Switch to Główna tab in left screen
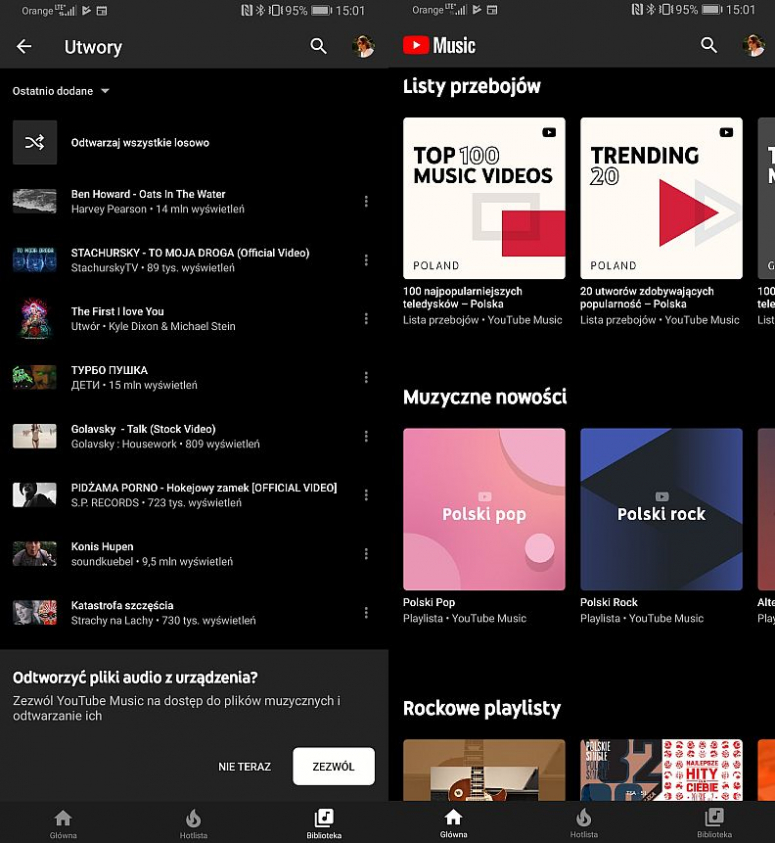Viewport: 775px width, 843px height. click(63, 824)
